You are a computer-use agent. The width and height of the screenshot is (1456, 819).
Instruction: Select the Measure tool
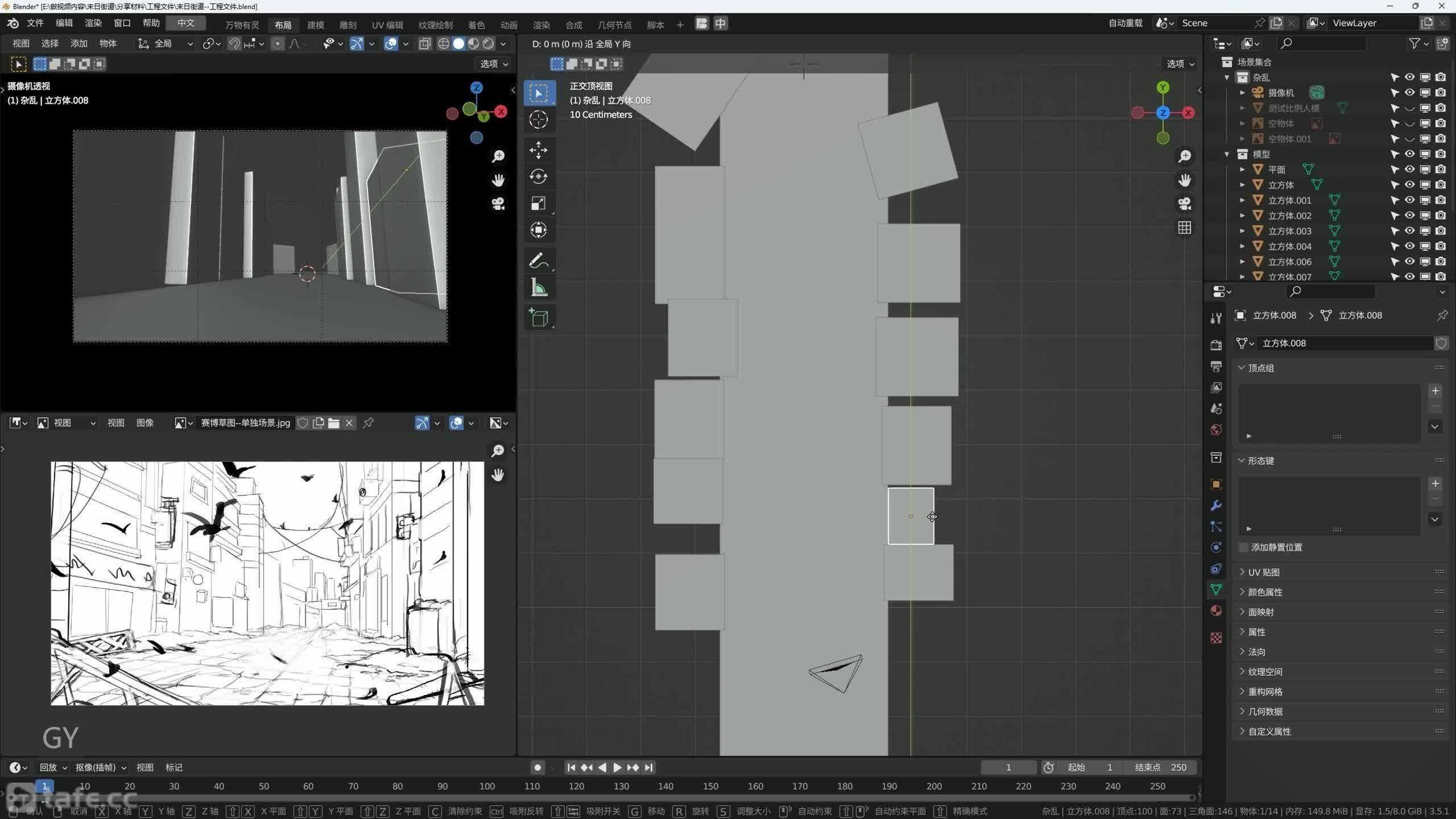539,288
